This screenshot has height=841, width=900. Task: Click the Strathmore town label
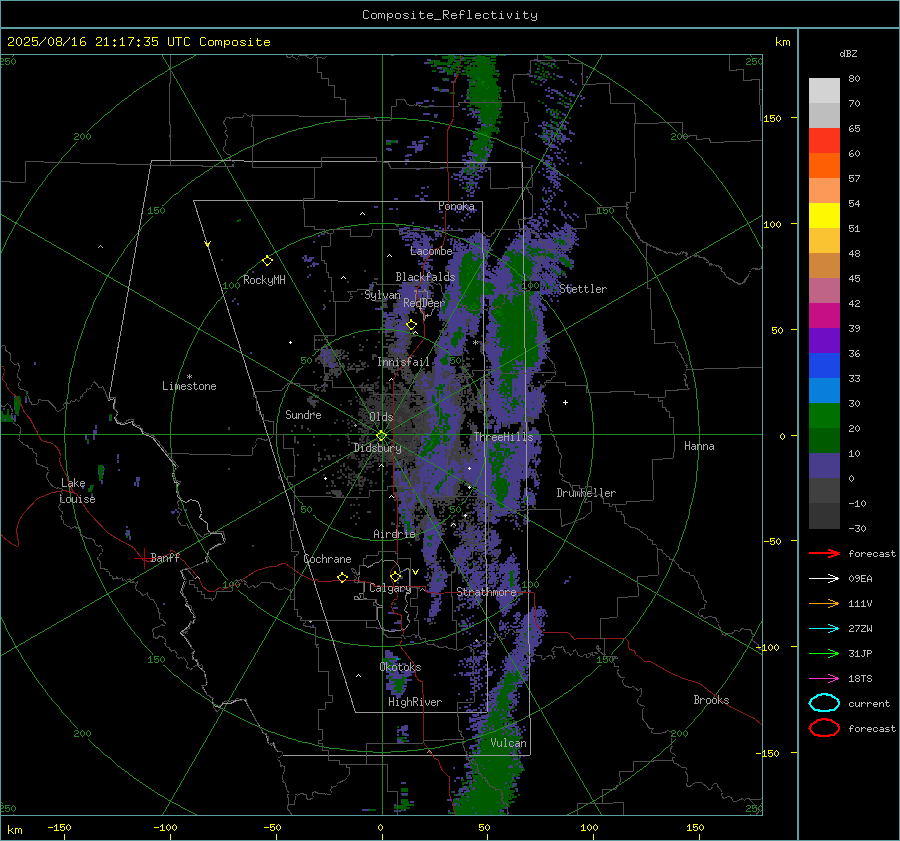coord(487,592)
